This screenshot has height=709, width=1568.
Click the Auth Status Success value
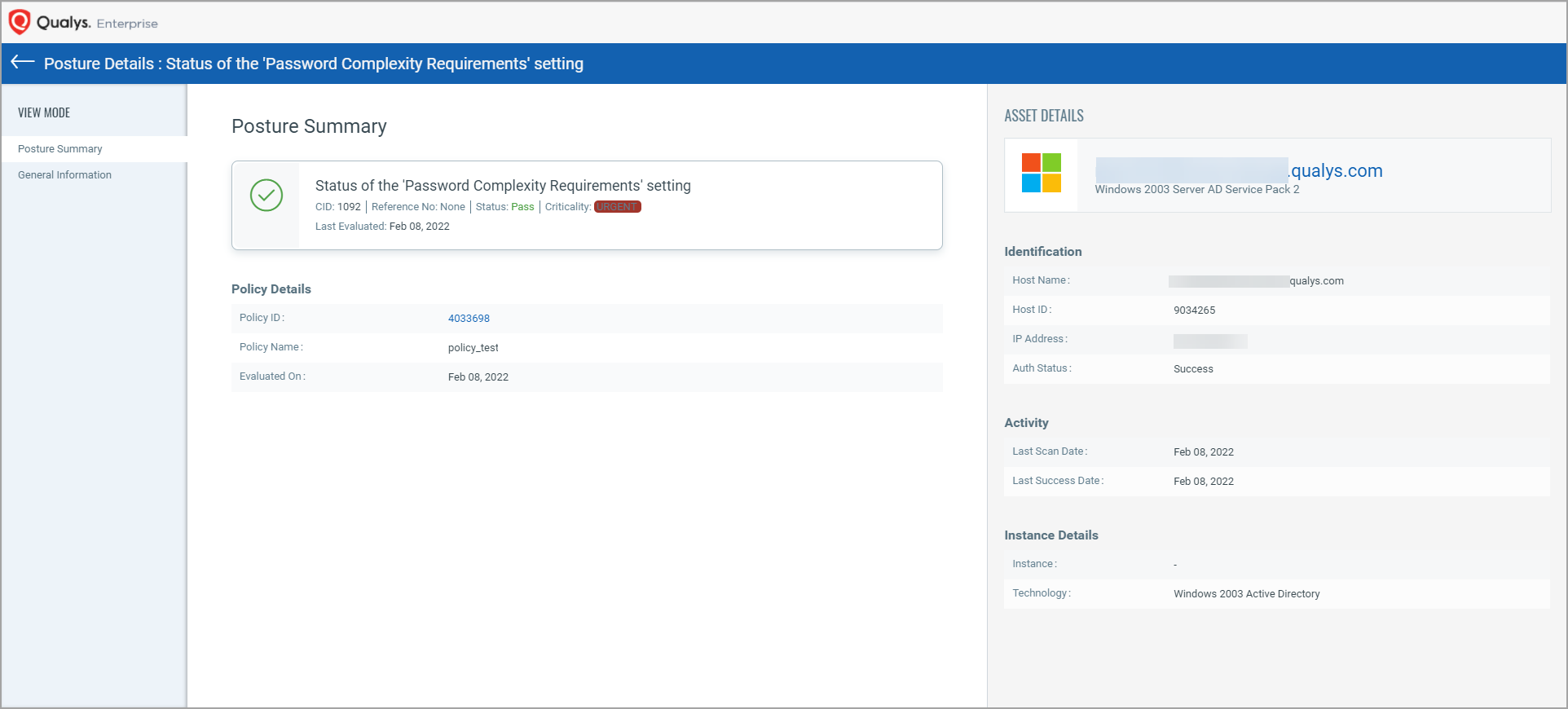pos(1193,369)
